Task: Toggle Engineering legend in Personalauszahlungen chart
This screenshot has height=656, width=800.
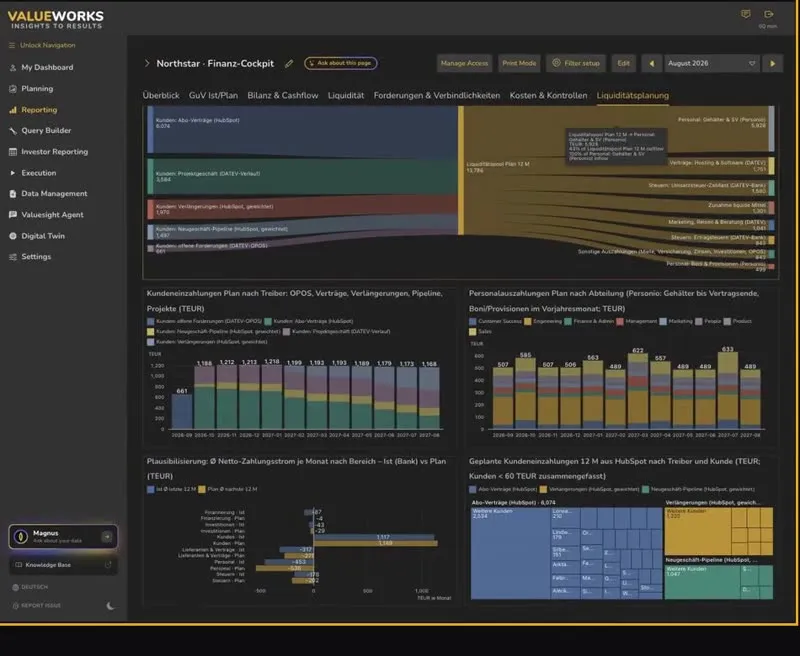Action: 543,321
